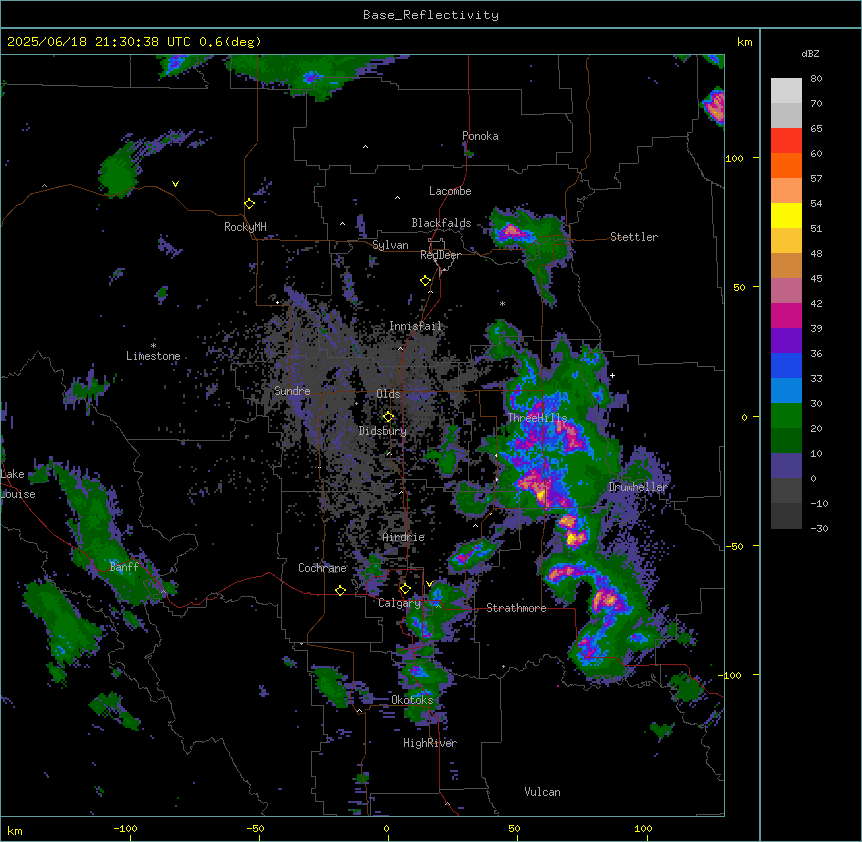Screen dimensions: 862x842
Task: Click the RedDeer city label
Action: click(x=440, y=255)
